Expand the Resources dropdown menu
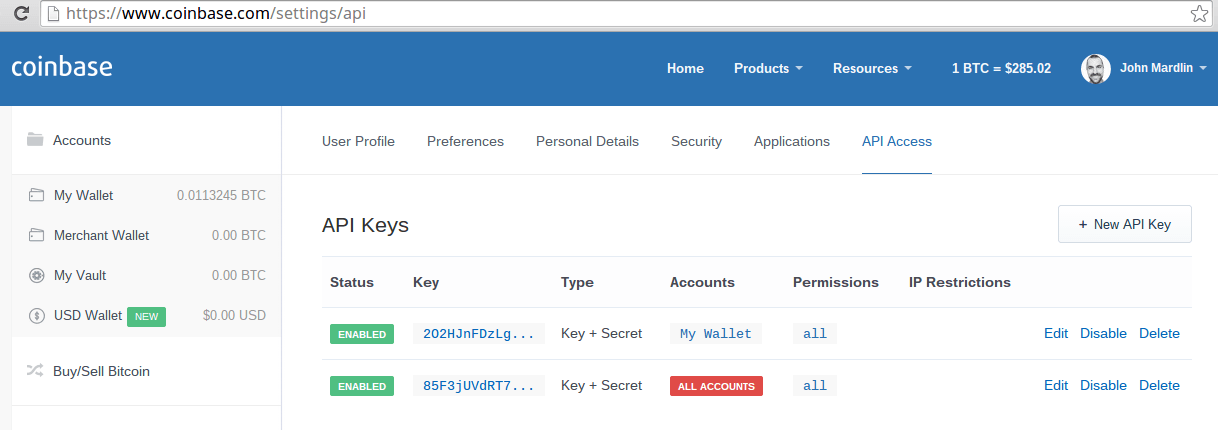This screenshot has height=430, width=1218. (872, 68)
